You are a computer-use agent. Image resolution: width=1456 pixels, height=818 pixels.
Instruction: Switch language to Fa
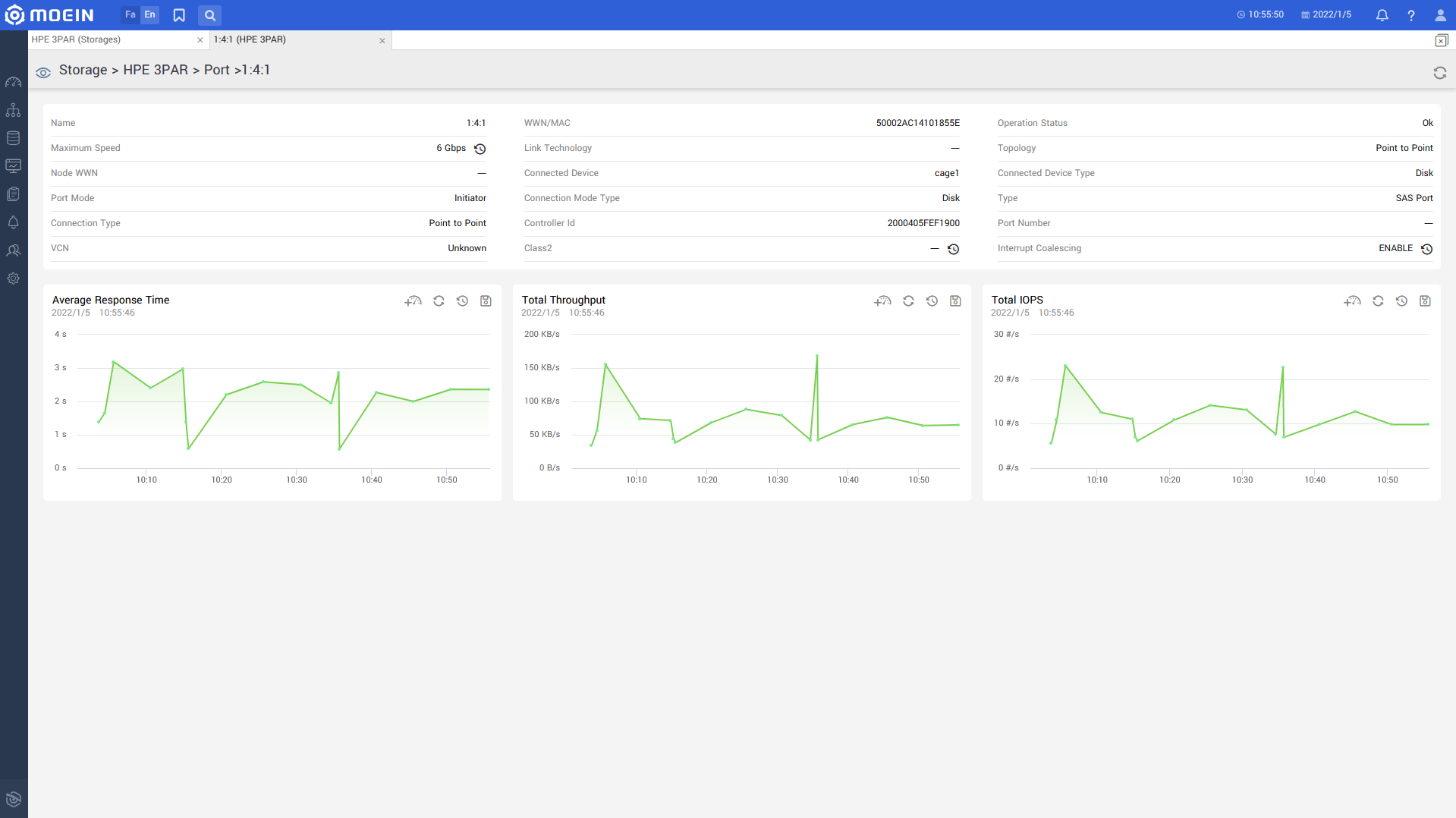tap(131, 14)
